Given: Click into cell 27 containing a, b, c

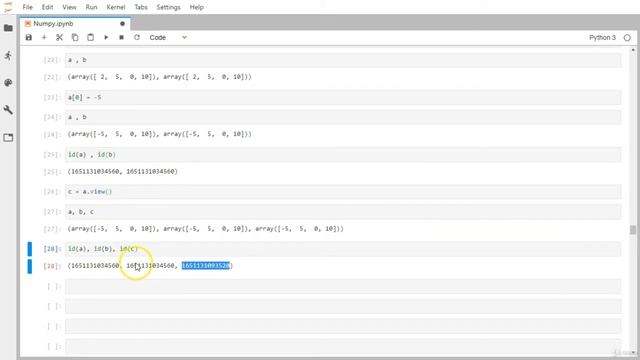Looking at the screenshot, I should coord(343,212).
